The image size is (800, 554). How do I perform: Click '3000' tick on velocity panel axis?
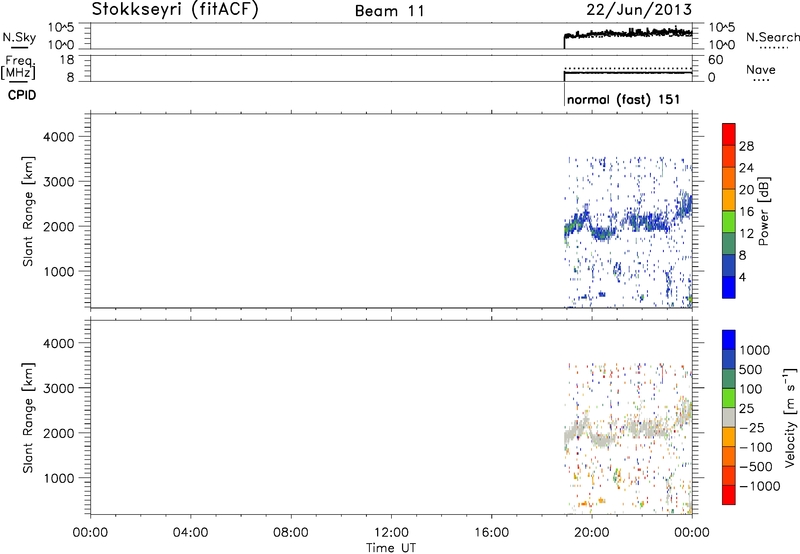click(x=58, y=388)
